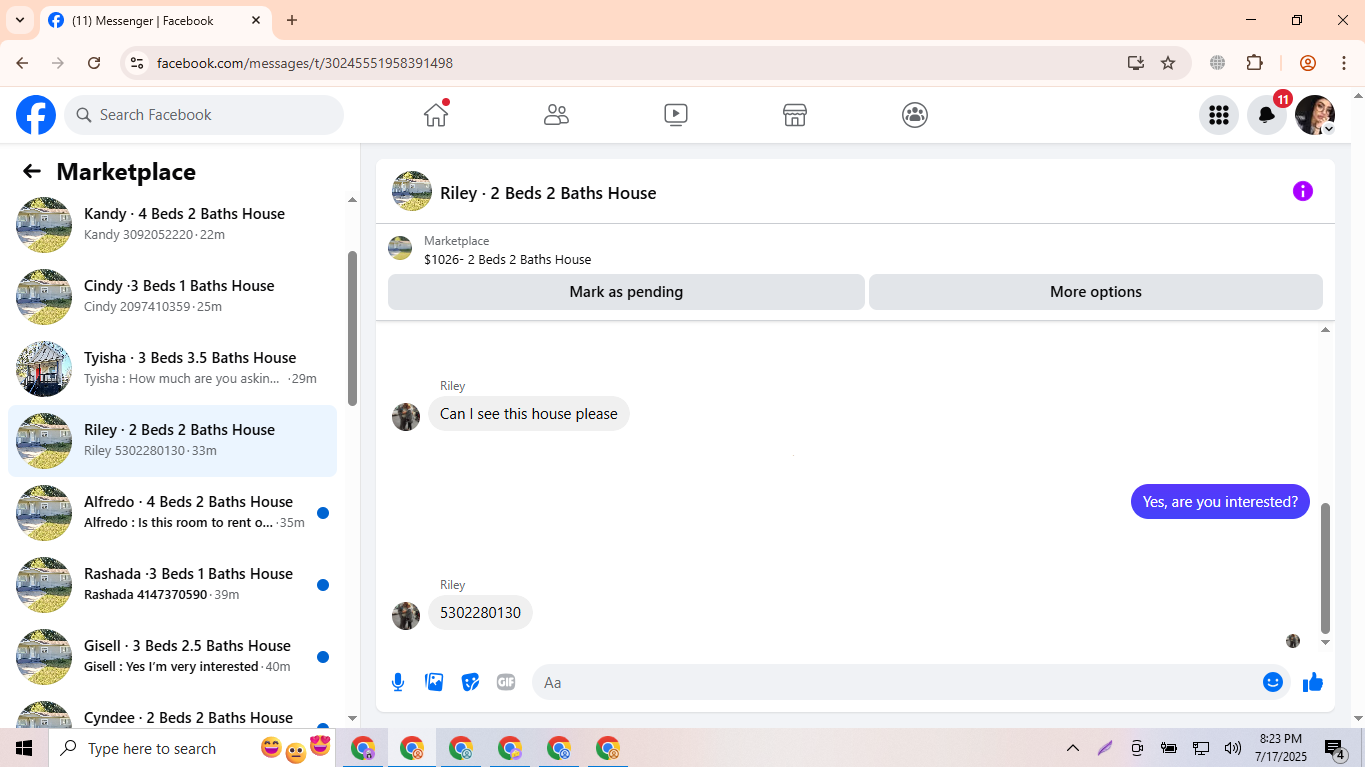Screen dimensions: 1365x767
Task: Click the 'Can I see this house please' message
Action: [x=529, y=414]
